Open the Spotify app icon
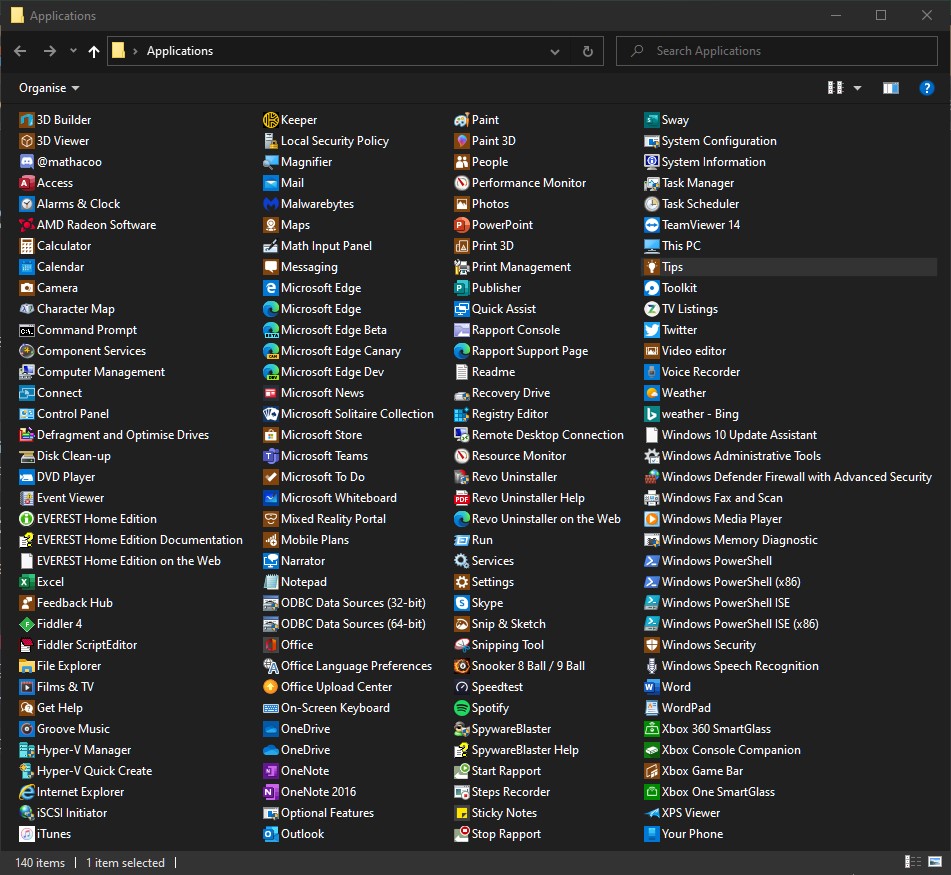The height and width of the screenshot is (875, 951). point(462,708)
